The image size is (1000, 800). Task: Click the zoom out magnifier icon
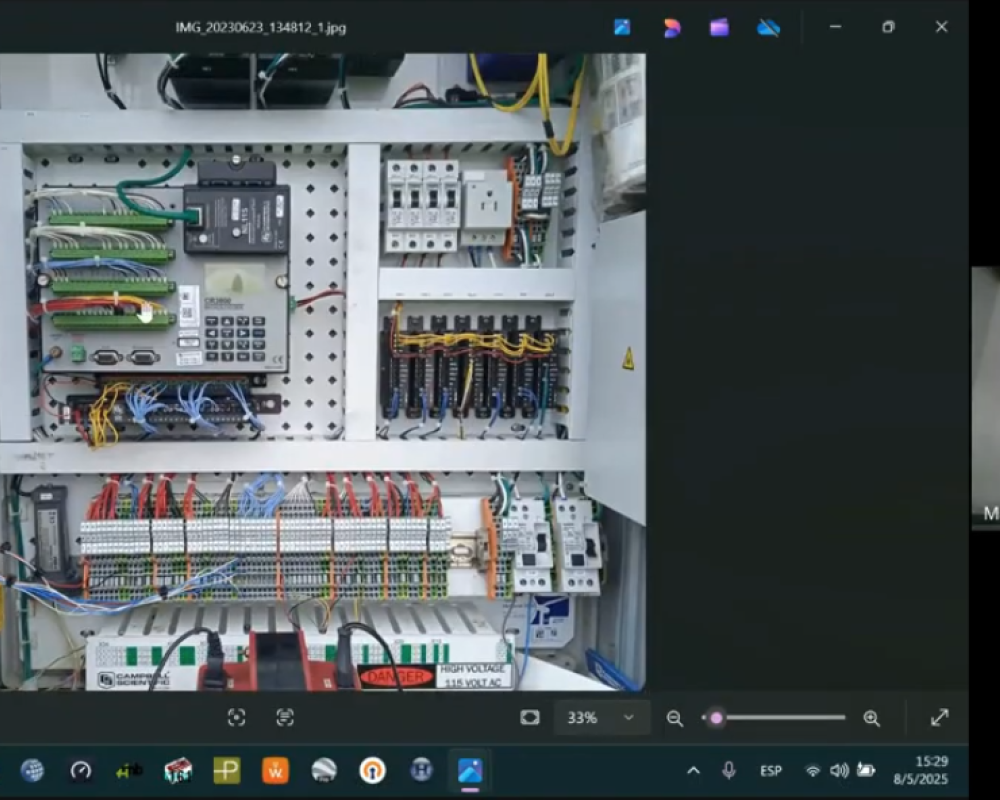675,718
